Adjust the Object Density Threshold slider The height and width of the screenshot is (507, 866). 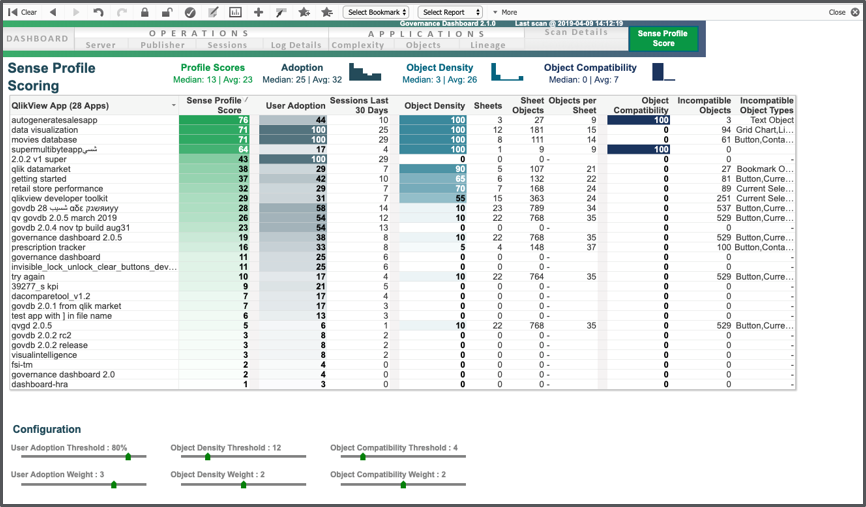coord(208,457)
